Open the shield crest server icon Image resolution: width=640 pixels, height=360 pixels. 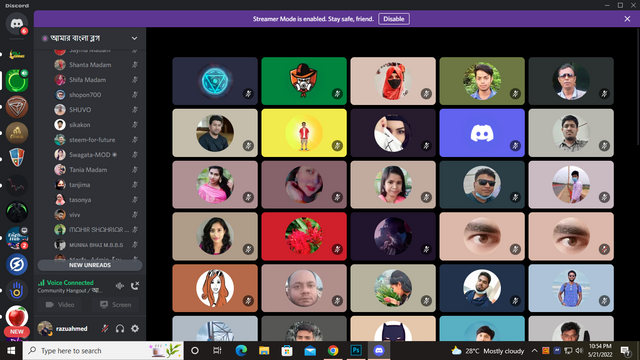pyautogui.click(x=16, y=158)
